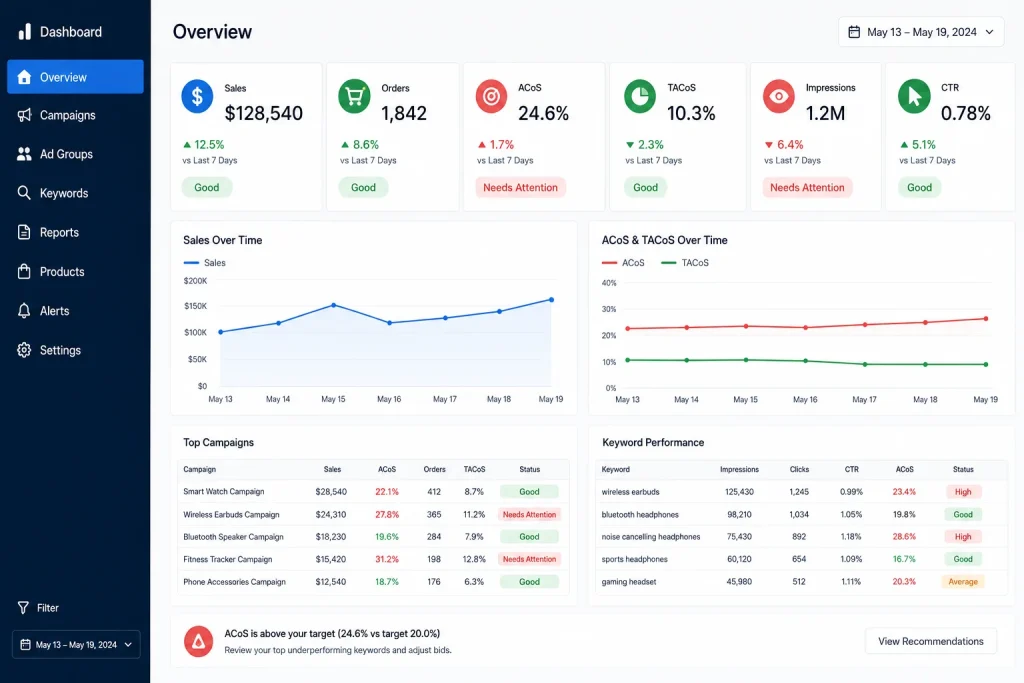Click the wireless earbuds keyword
The width and height of the screenshot is (1024, 683).
coord(630,492)
